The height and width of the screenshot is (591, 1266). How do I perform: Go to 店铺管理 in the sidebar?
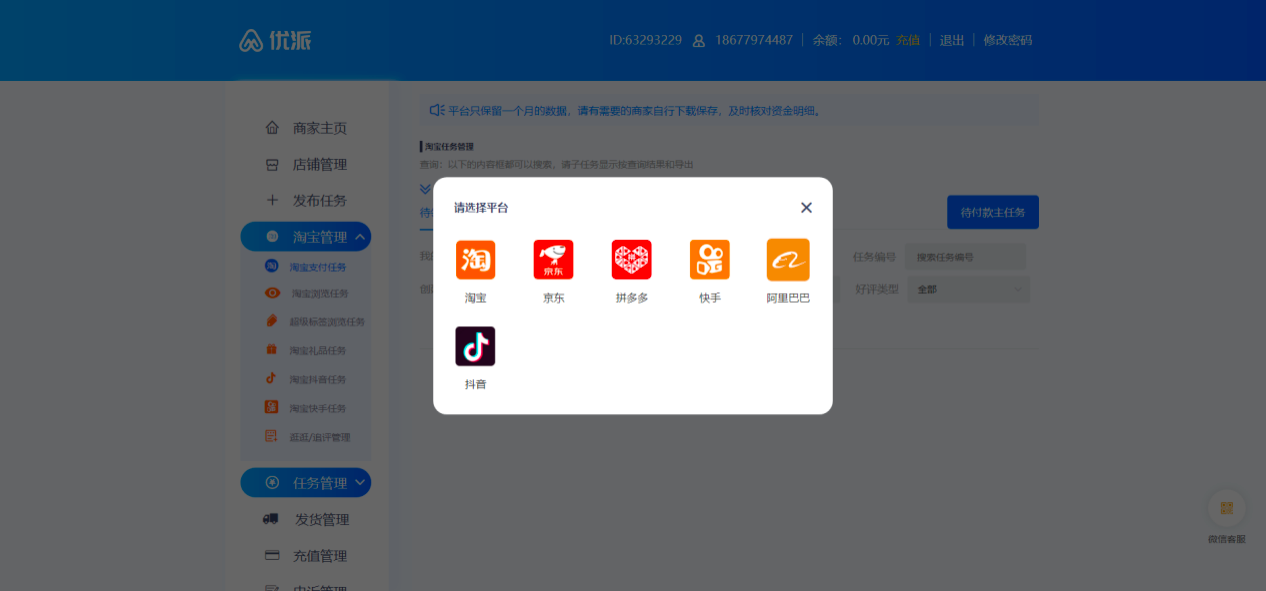click(319, 164)
